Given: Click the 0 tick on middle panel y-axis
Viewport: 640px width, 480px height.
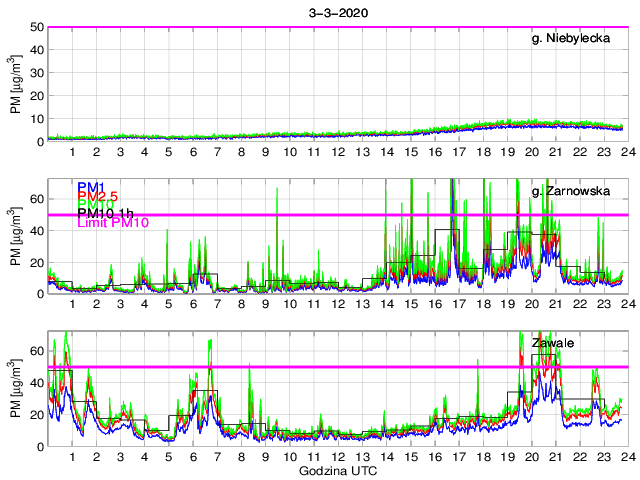Looking at the screenshot, I should point(38,294).
